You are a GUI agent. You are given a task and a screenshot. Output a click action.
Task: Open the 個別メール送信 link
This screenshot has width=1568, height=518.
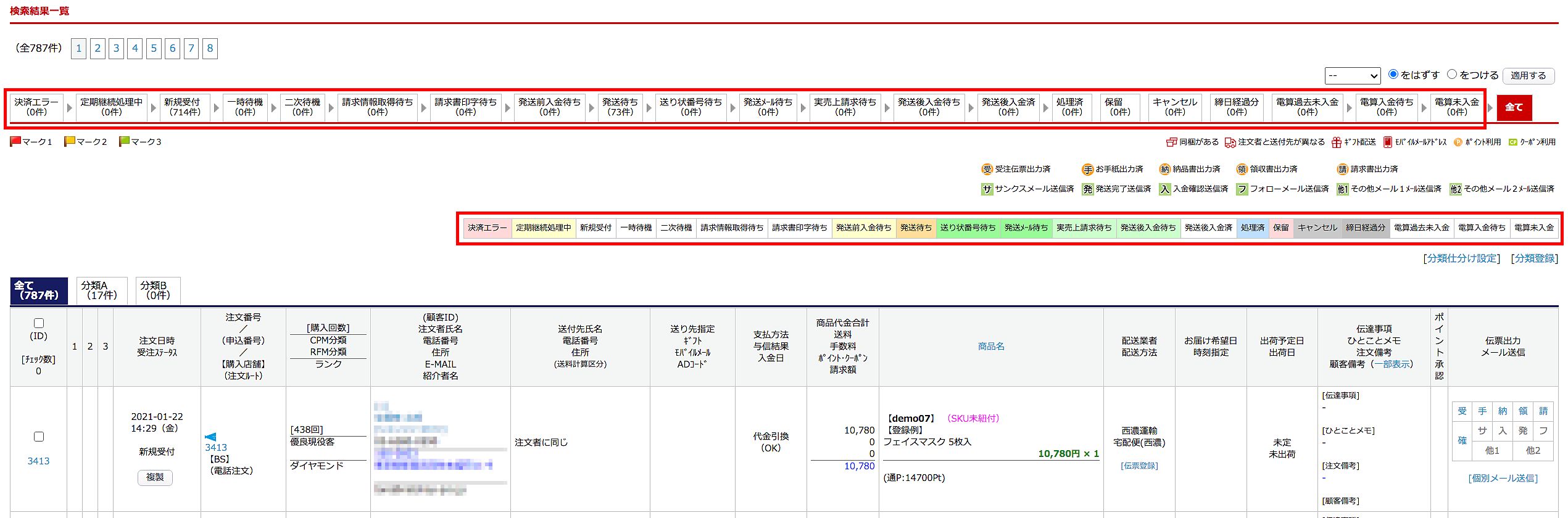click(x=1503, y=478)
